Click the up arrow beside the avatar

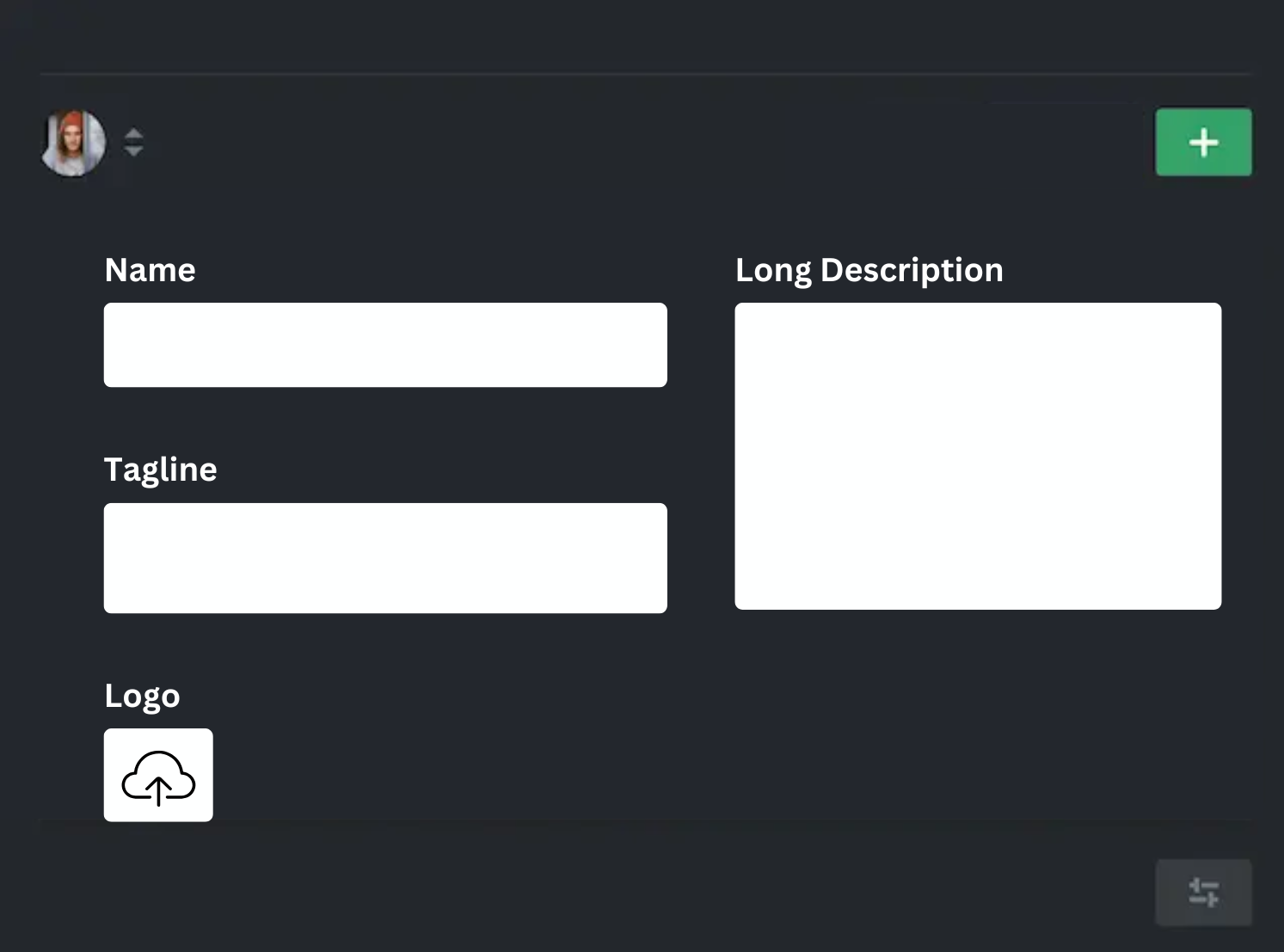tap(133, 133)
